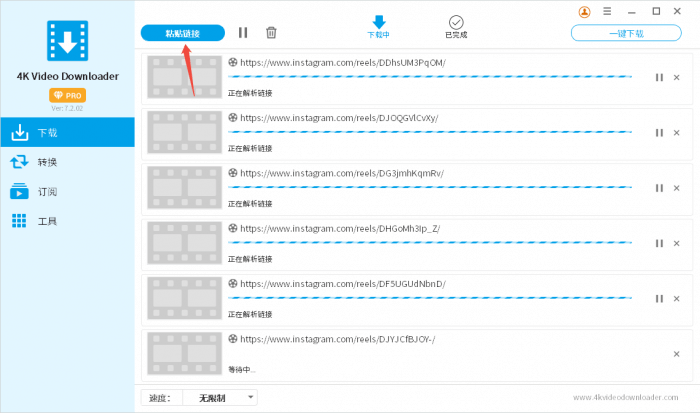Minimize the downloader window
700x413 pixels.
tap(631, 13)
